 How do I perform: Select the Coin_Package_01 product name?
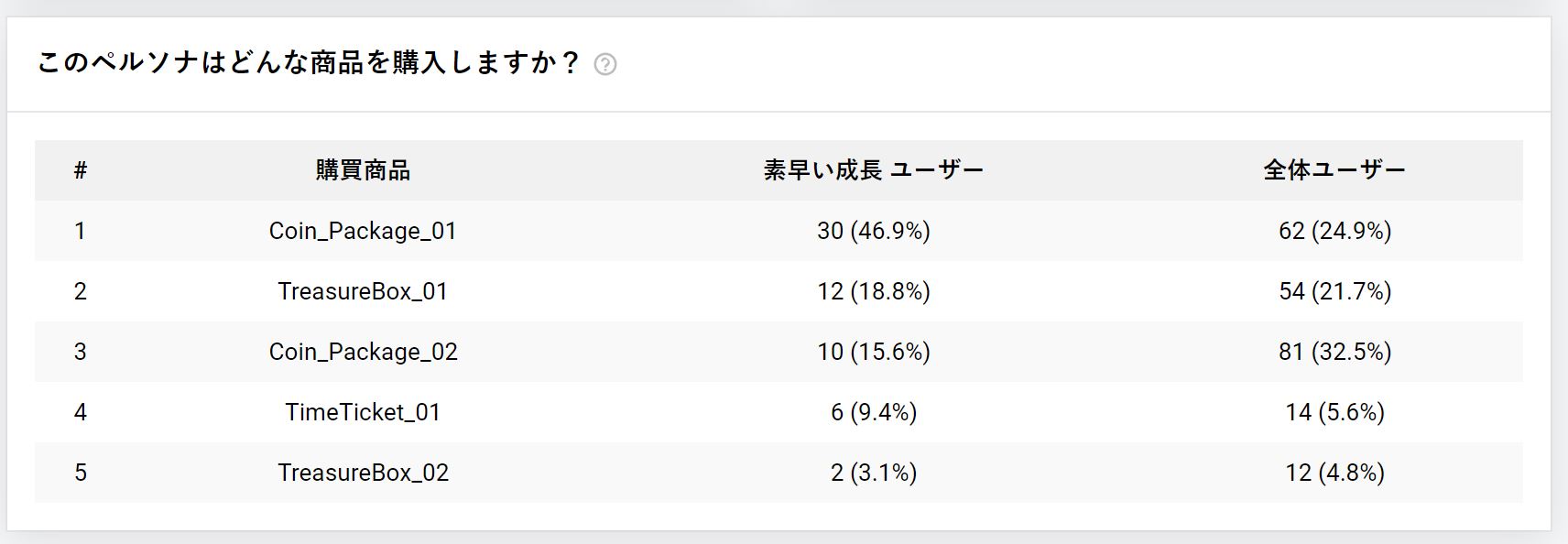[363, 231]
